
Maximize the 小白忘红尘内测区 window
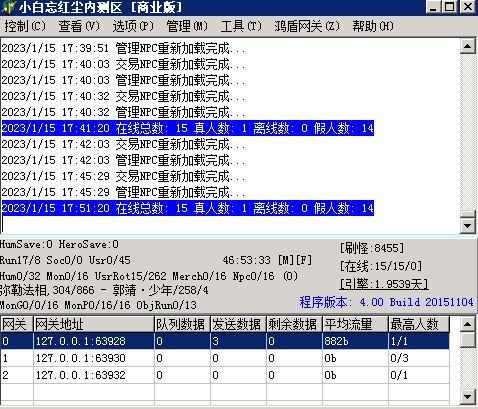tap(449, 7)
